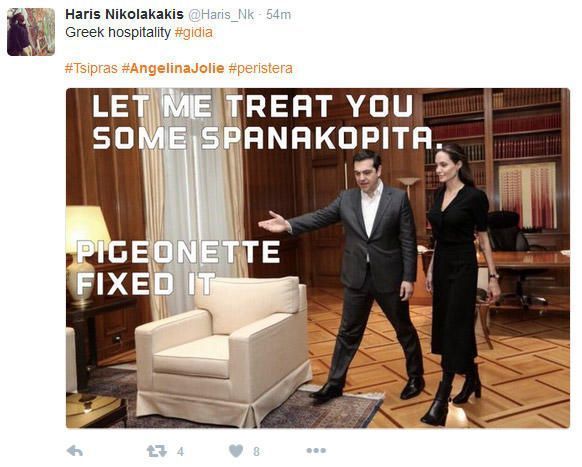The image size is (582, 467).
Task: Open the #AngelinaJolie hashtag
Action: (173, 68)
